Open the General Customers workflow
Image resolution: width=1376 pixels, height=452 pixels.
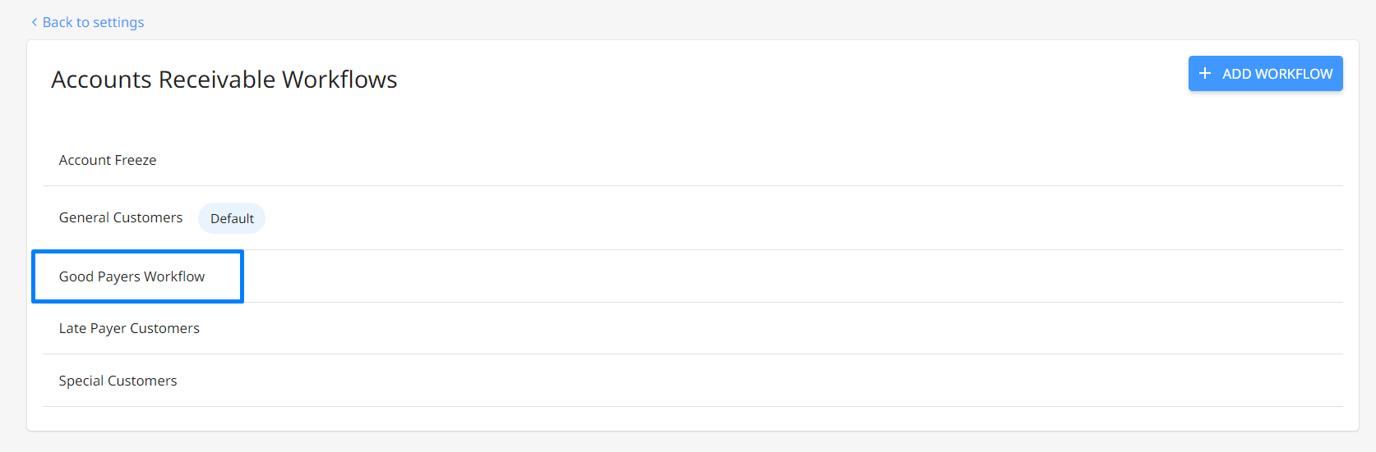121,217
